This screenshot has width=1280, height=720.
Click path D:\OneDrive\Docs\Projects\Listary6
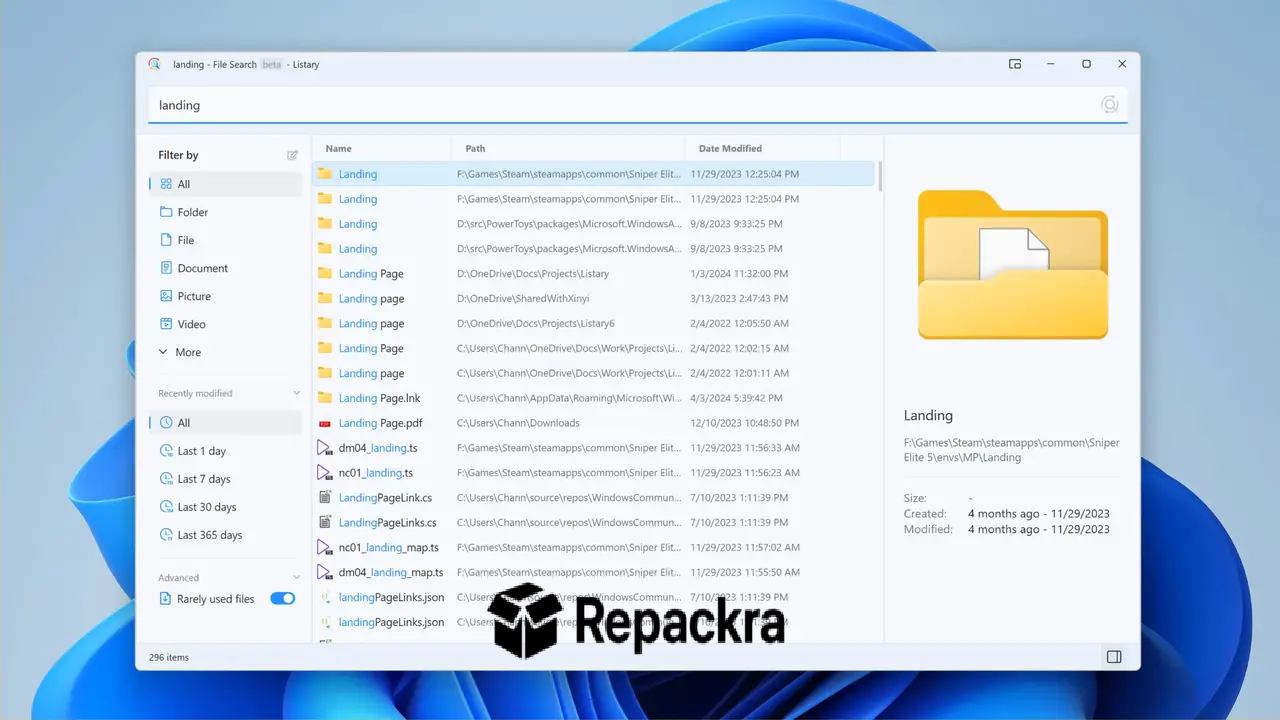536,323
